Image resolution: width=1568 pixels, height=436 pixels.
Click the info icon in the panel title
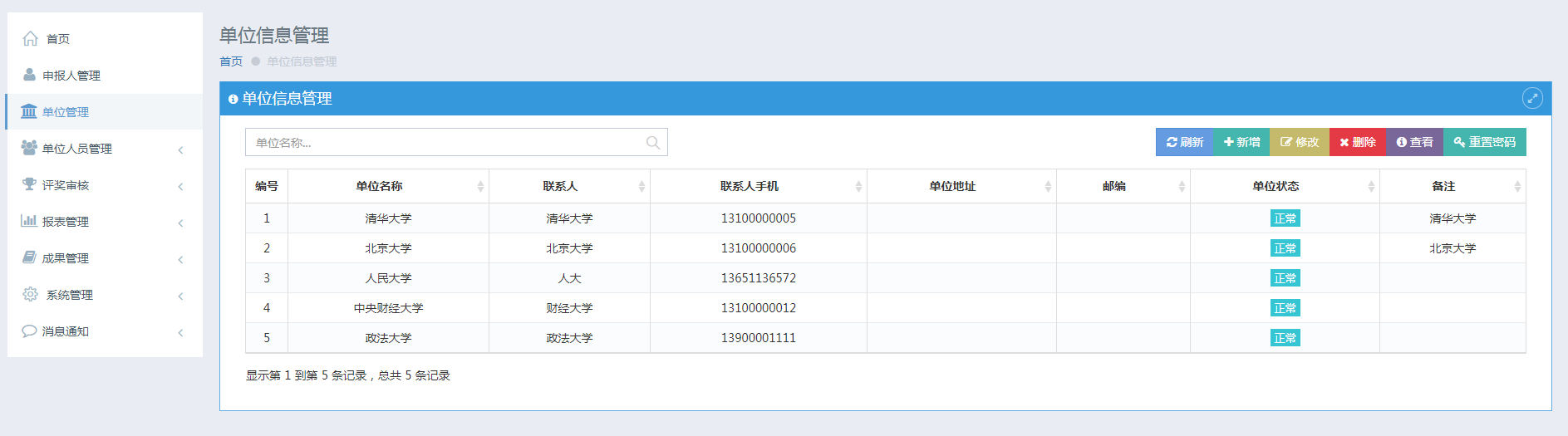233,99
